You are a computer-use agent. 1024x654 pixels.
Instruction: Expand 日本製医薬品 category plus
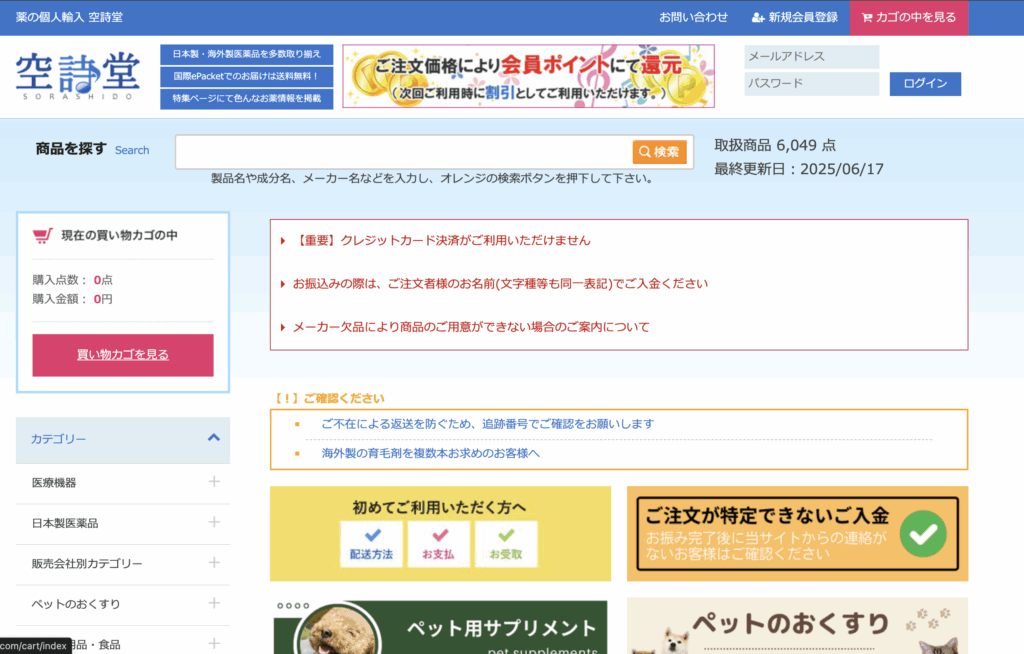[214, 523]
